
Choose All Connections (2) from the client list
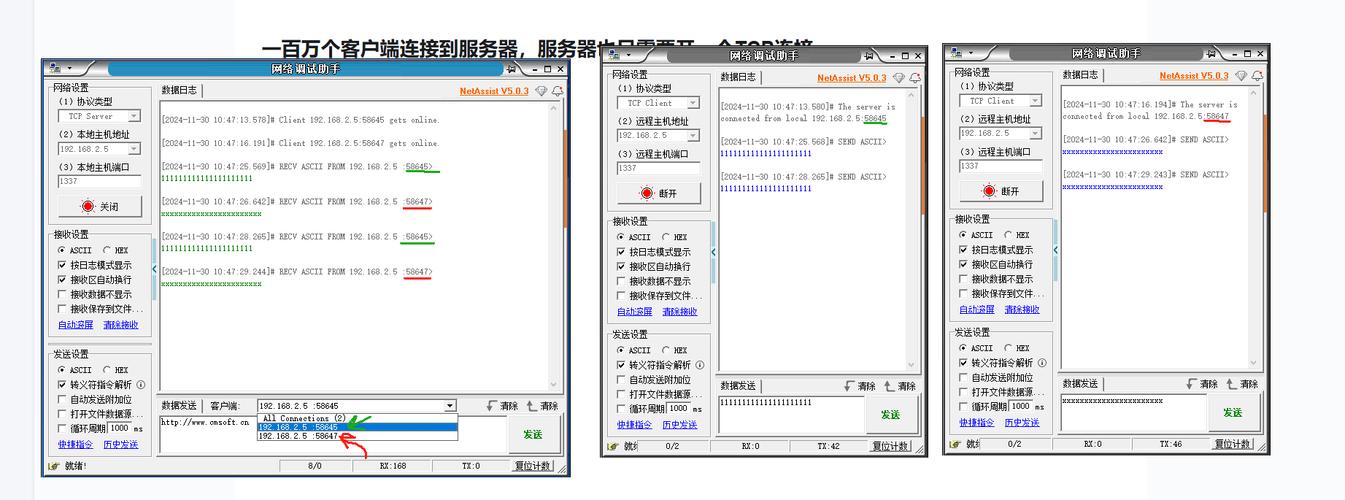[357, 418]
